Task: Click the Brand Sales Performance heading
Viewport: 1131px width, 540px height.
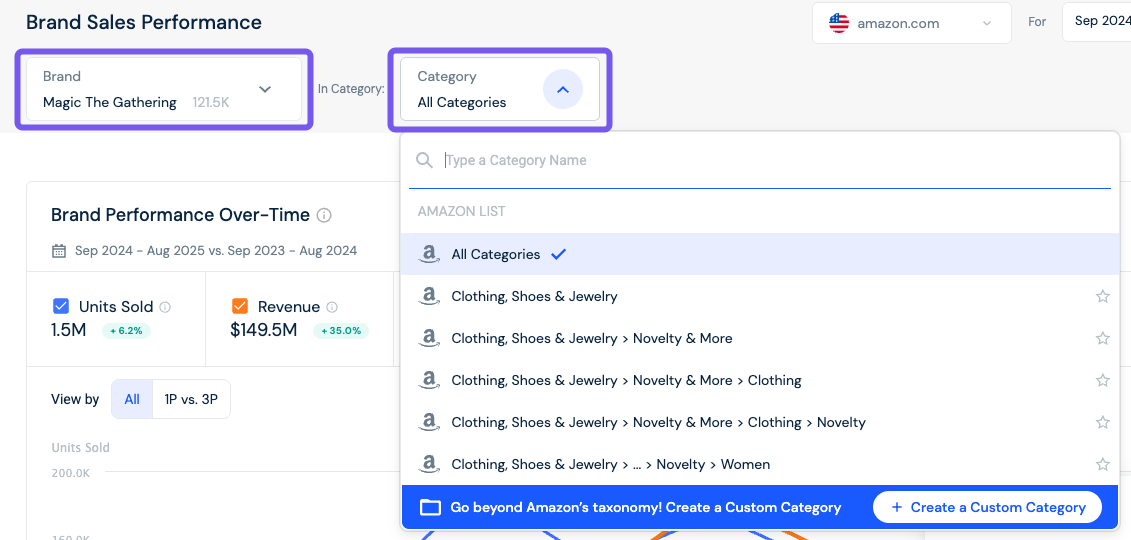Action: [x=144, y=22]
